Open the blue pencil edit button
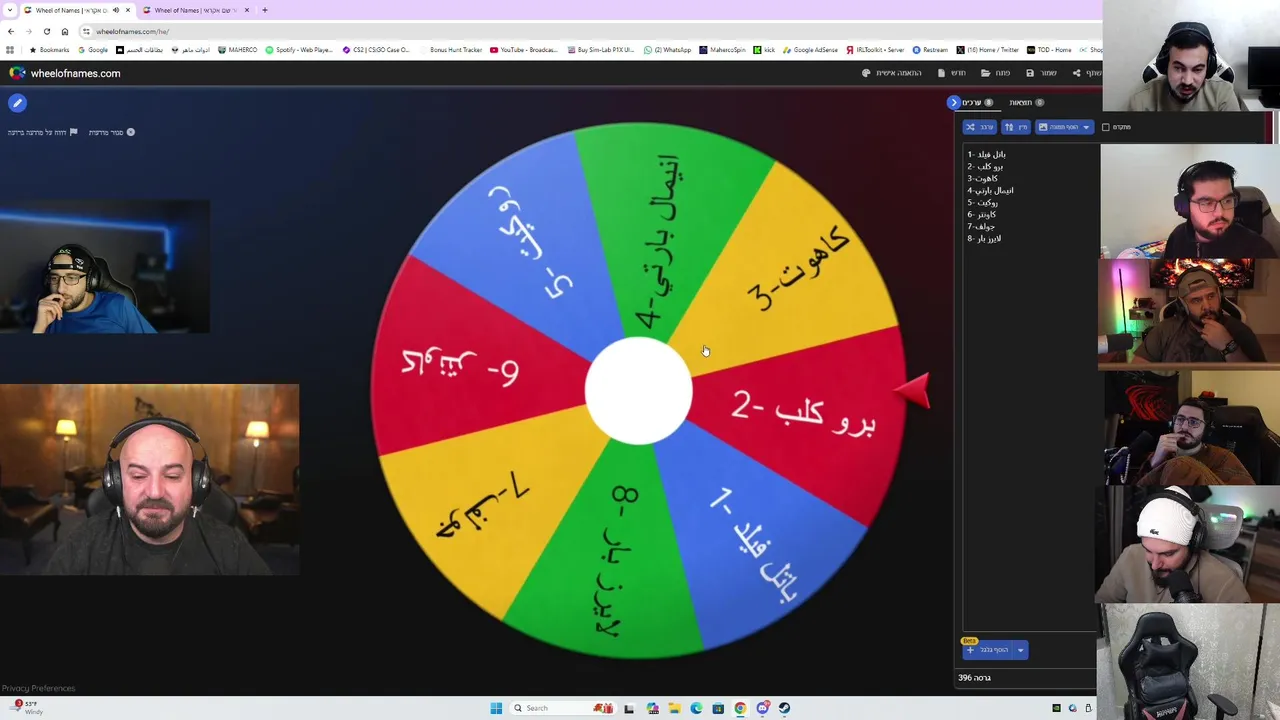The image size is (1280, 720). coord(17,103)
